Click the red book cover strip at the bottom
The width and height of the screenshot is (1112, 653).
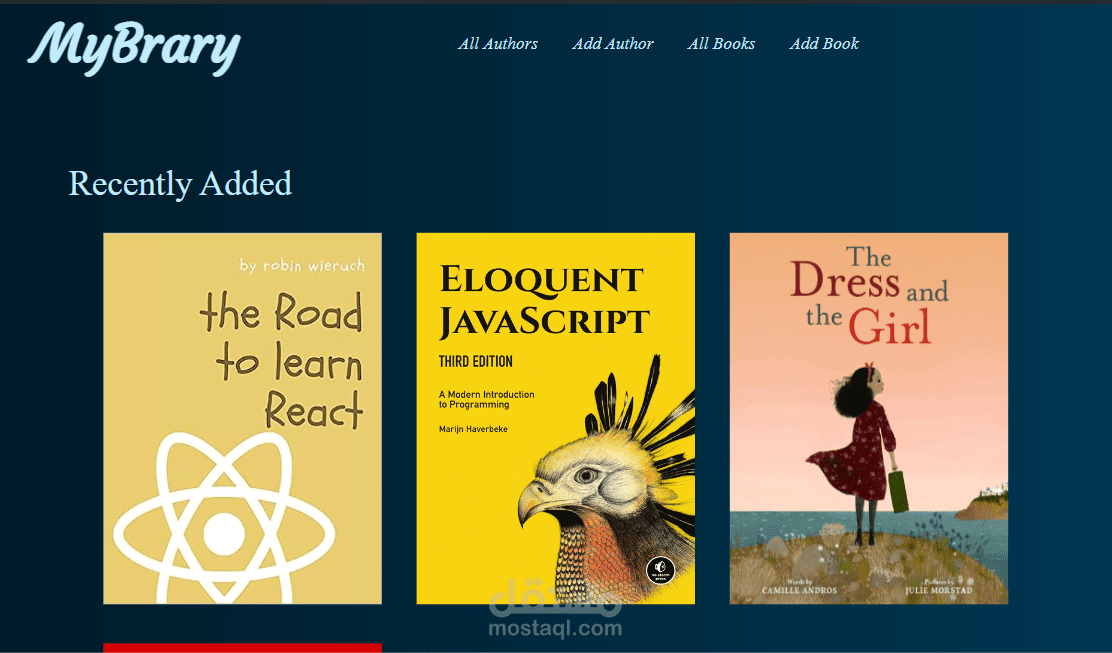(243, 648)
